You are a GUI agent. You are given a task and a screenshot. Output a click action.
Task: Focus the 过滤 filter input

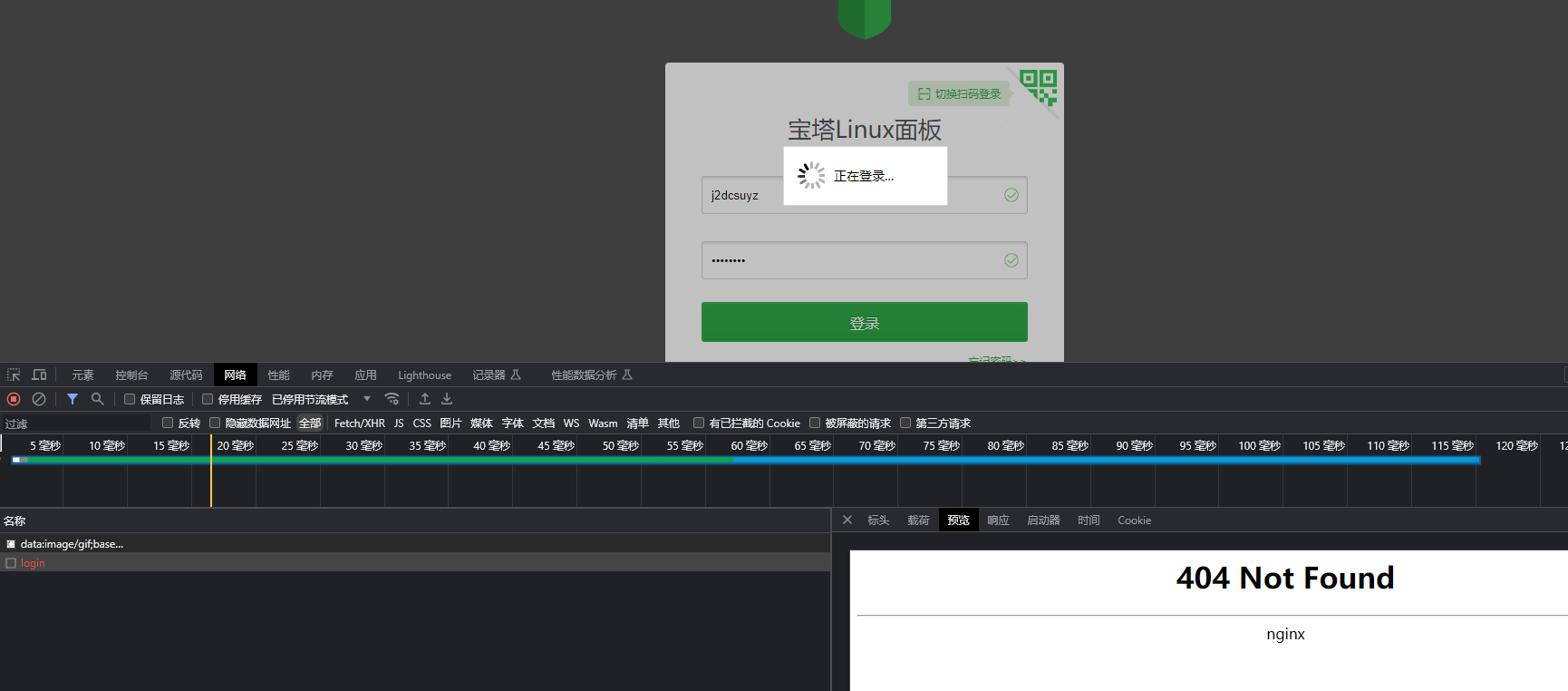(x=76, y=423)
